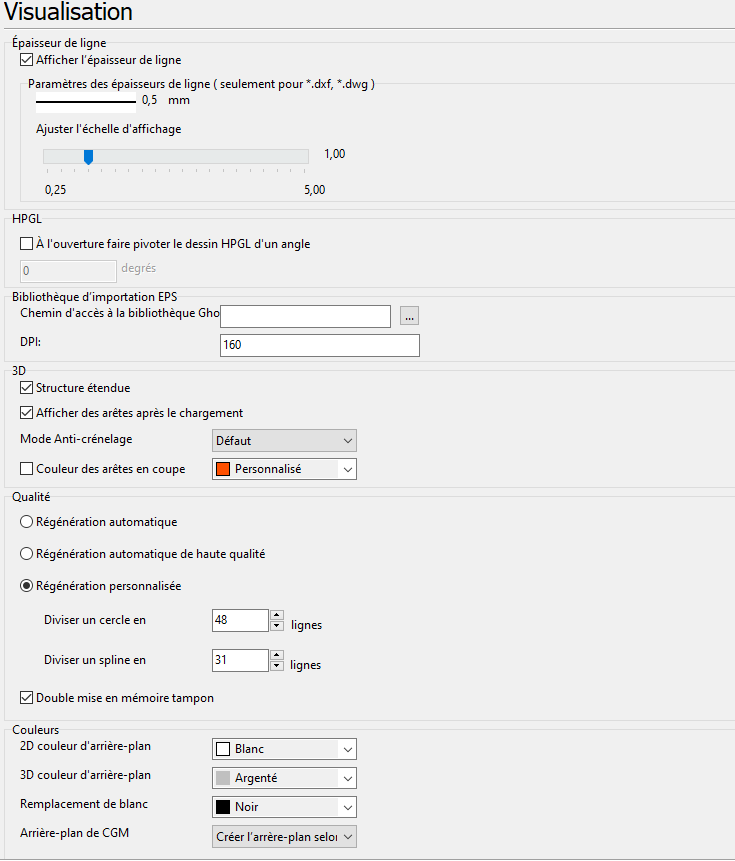This screenshot has width=735, height=861.
Task: Choose 'Régénération automatique de haute qualité'
Action: 27,554
